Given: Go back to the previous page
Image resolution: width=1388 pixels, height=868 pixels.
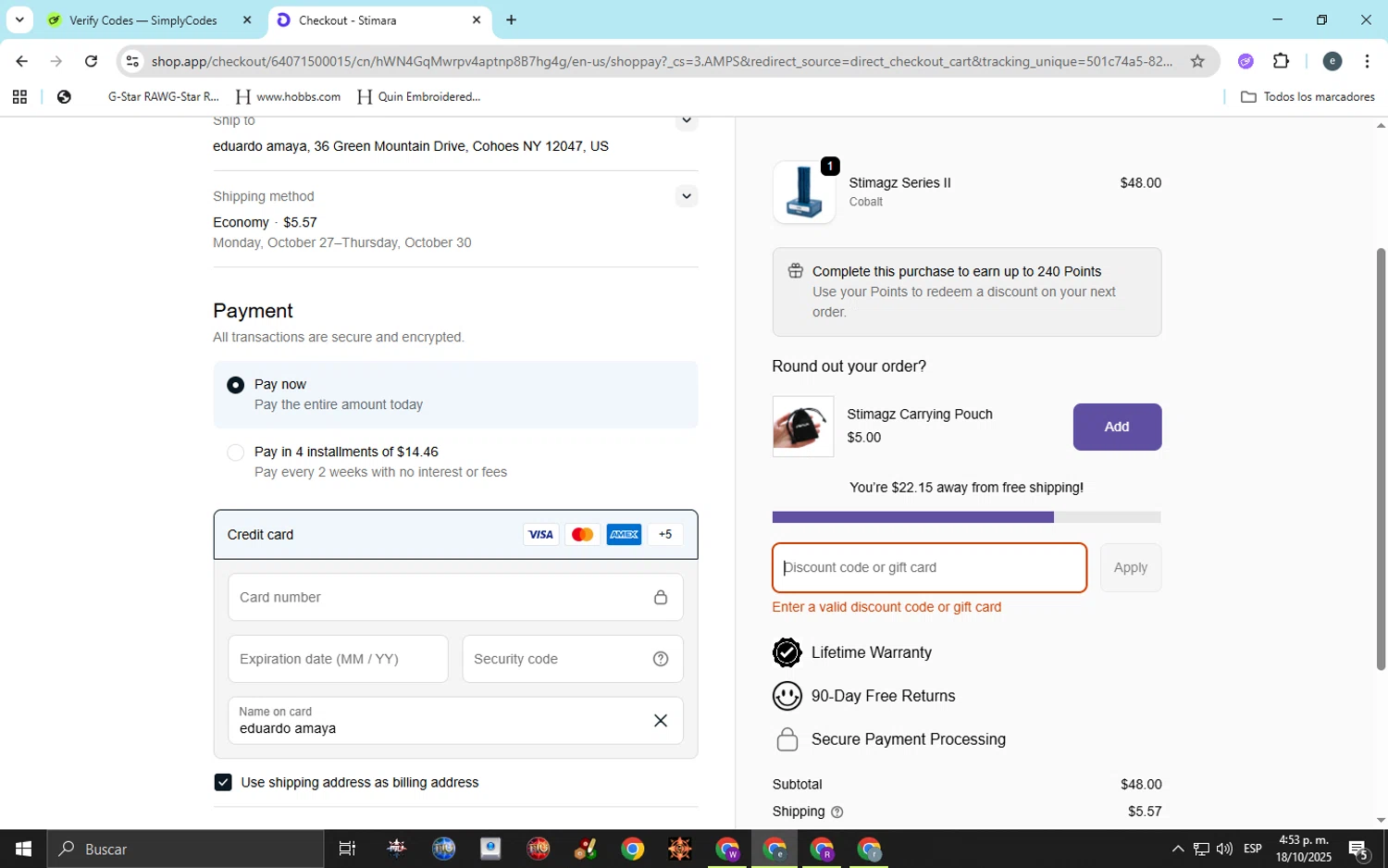Looking at the screenshot, I should 21,61.
